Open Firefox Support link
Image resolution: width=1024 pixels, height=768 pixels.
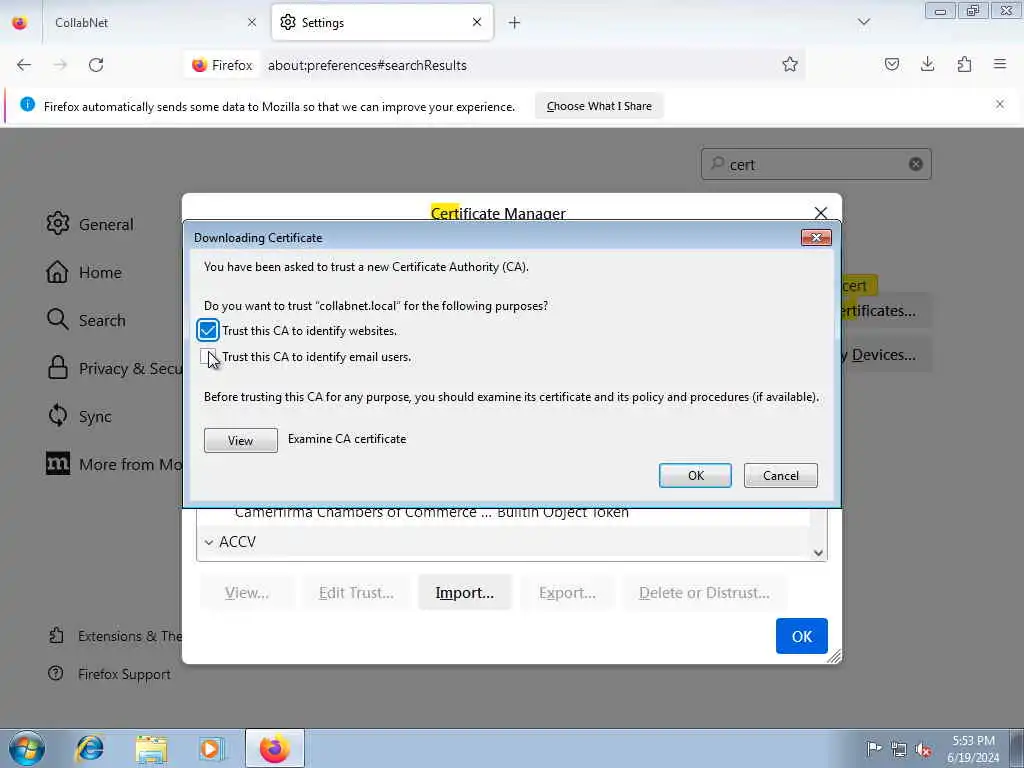tap(110, 674)
